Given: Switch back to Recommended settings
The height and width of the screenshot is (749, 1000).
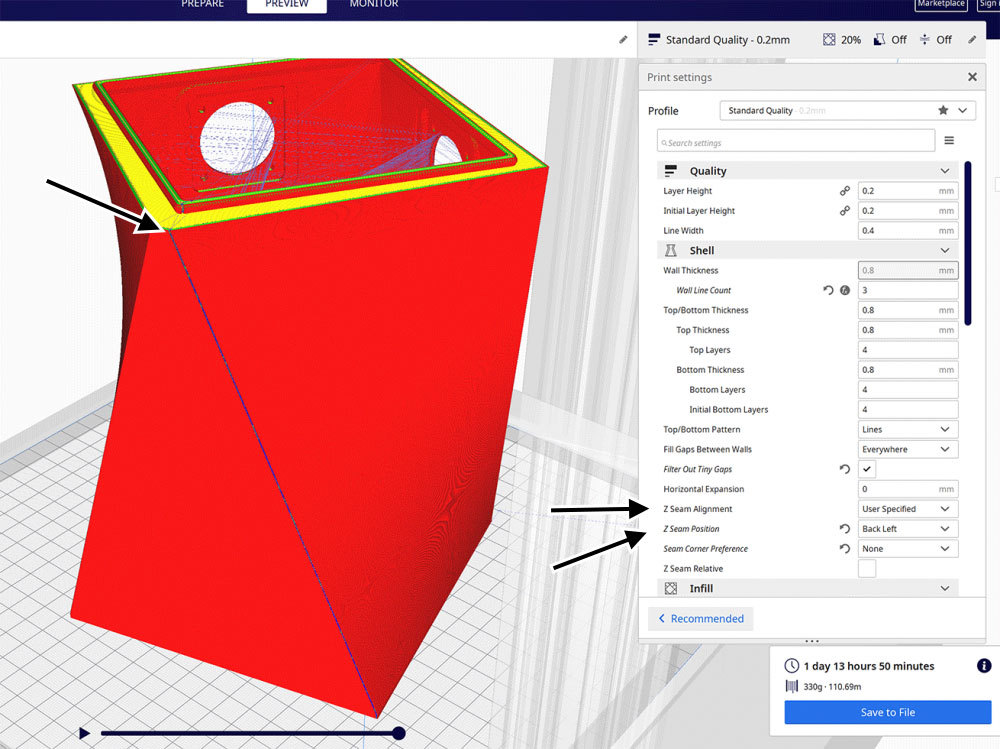Looking at the screenshot, I should (x=700, y=618).
